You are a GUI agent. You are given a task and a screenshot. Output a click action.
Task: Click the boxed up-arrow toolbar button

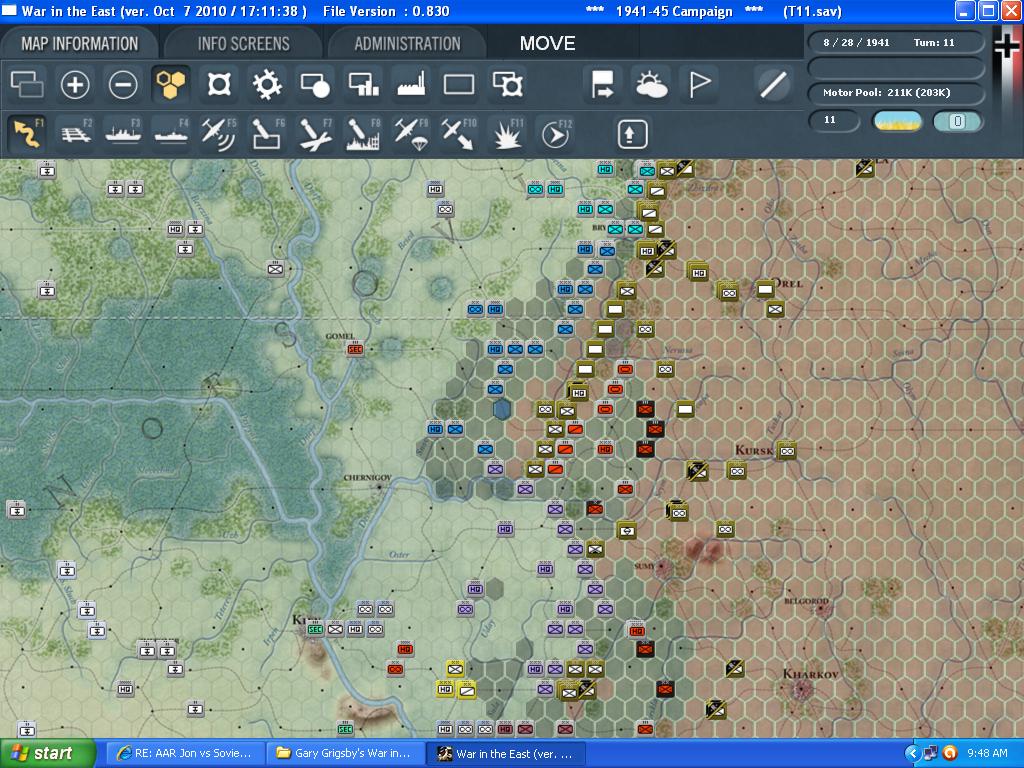[632, 134]
